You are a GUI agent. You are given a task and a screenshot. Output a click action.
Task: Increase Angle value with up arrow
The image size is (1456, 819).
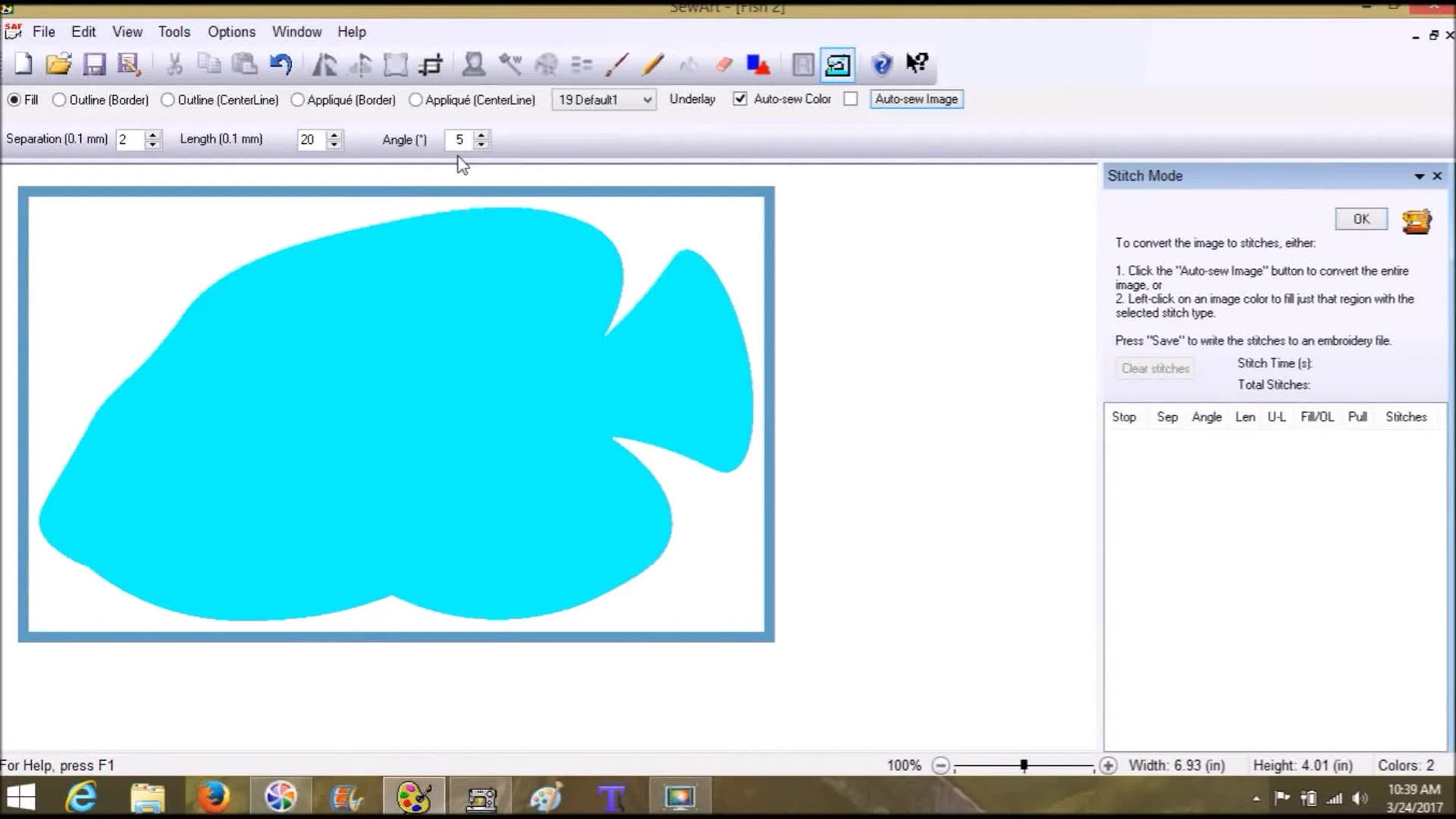point(482,135)
